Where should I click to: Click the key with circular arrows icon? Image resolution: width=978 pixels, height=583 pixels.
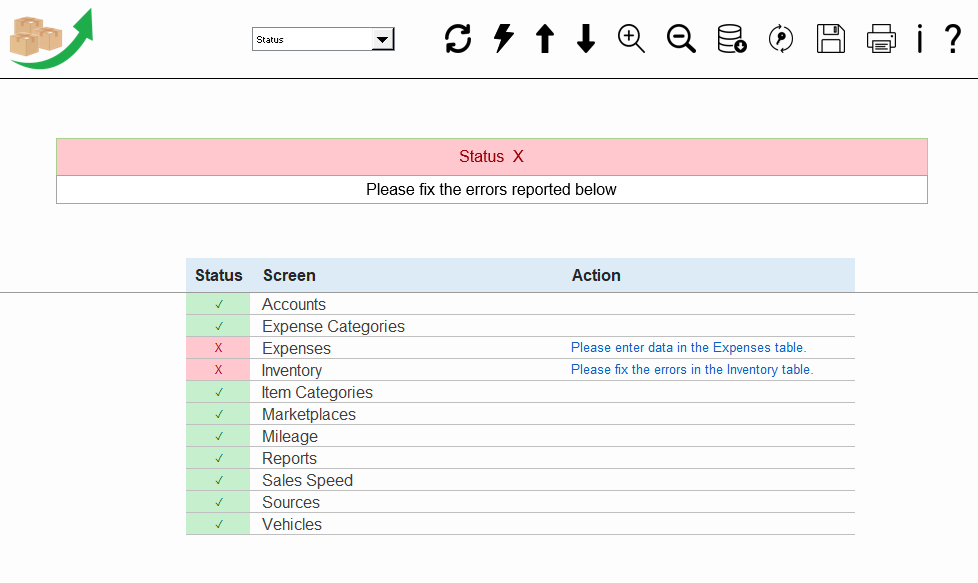[x=781, y=39]
